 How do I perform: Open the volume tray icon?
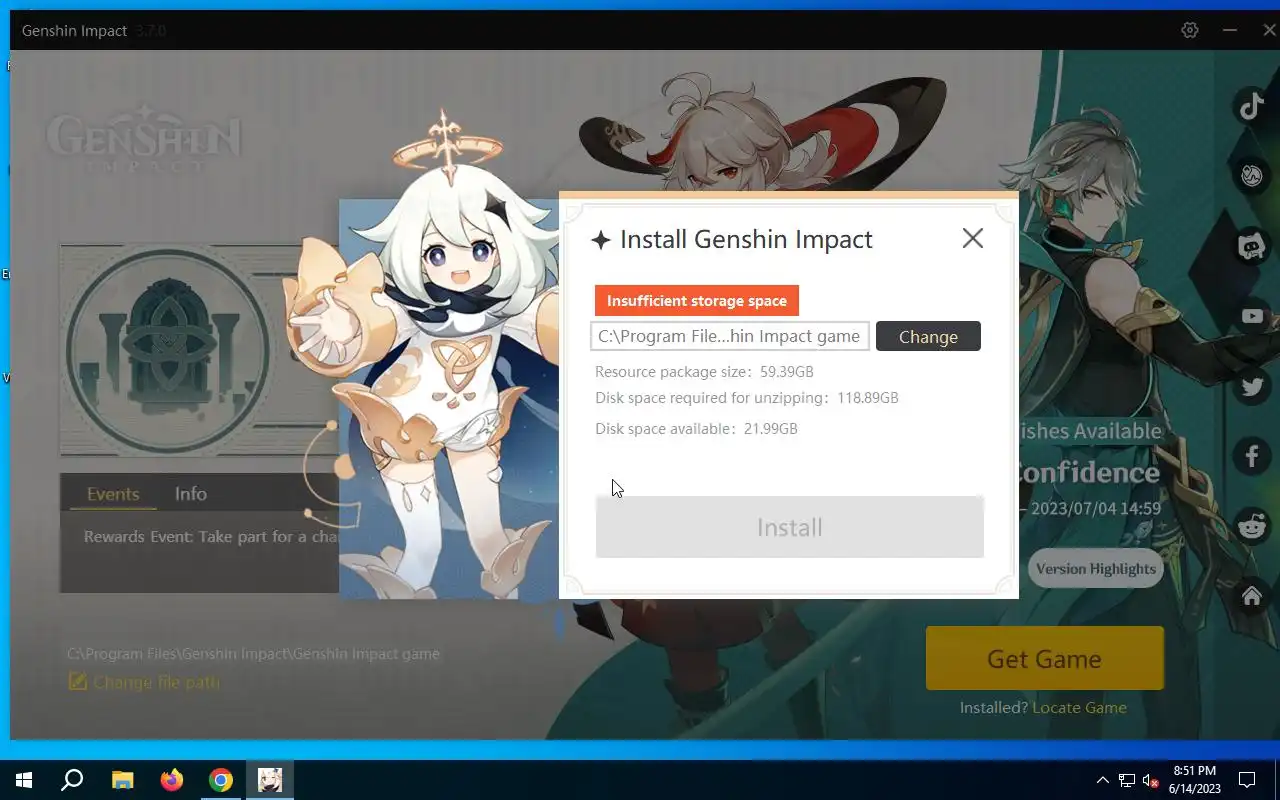pos(1151,780)
